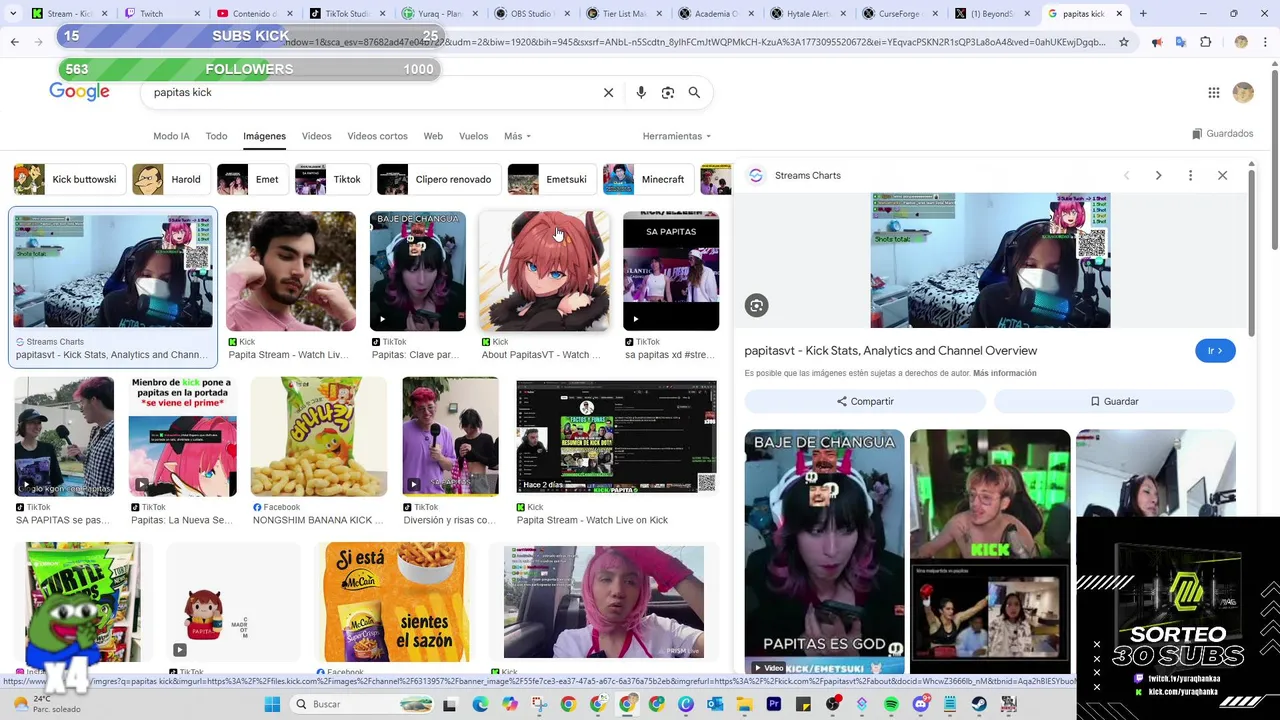
Task: Open Videos cortos tab
Action: [377, 136]
